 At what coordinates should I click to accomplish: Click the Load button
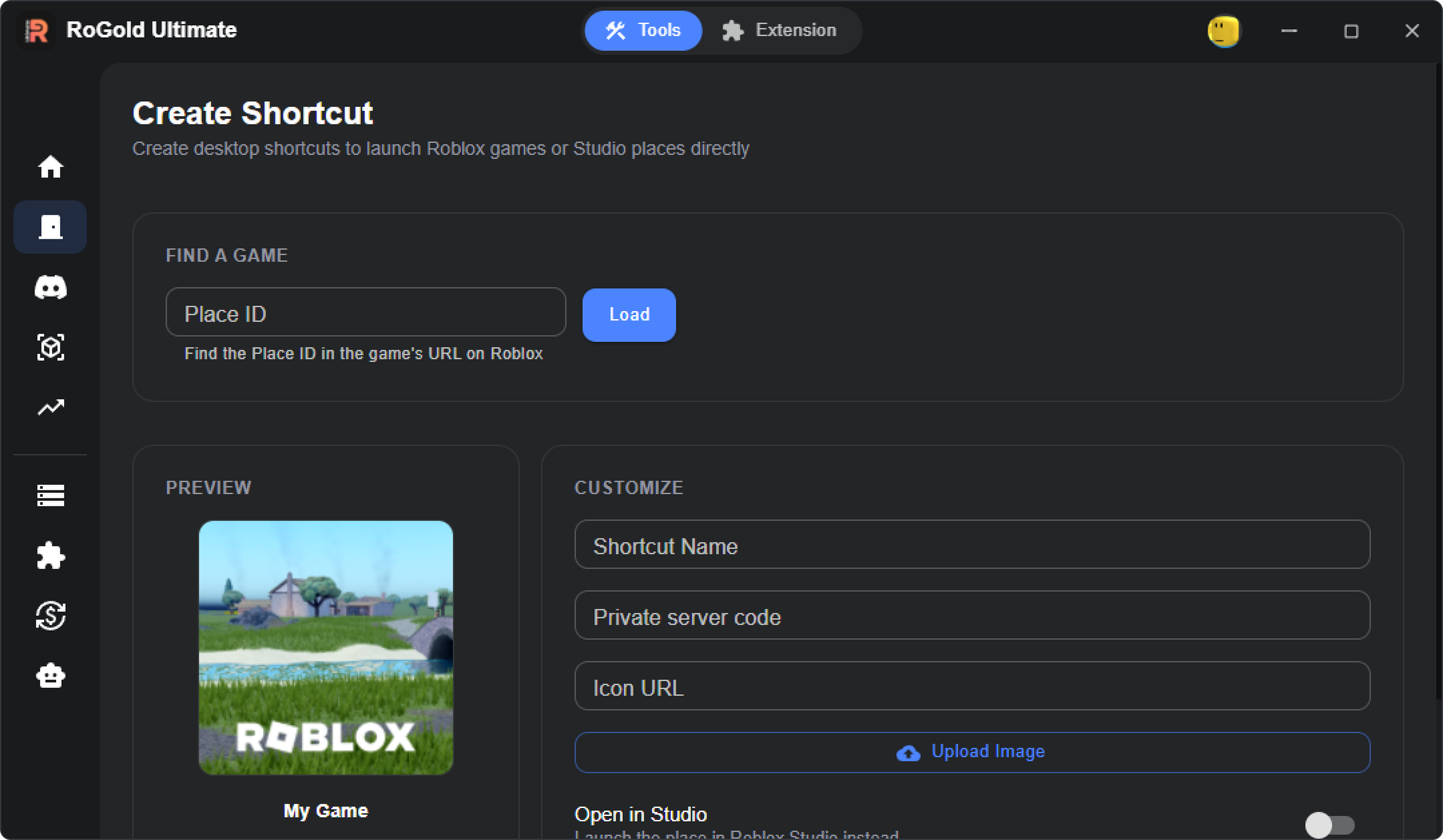629,314
